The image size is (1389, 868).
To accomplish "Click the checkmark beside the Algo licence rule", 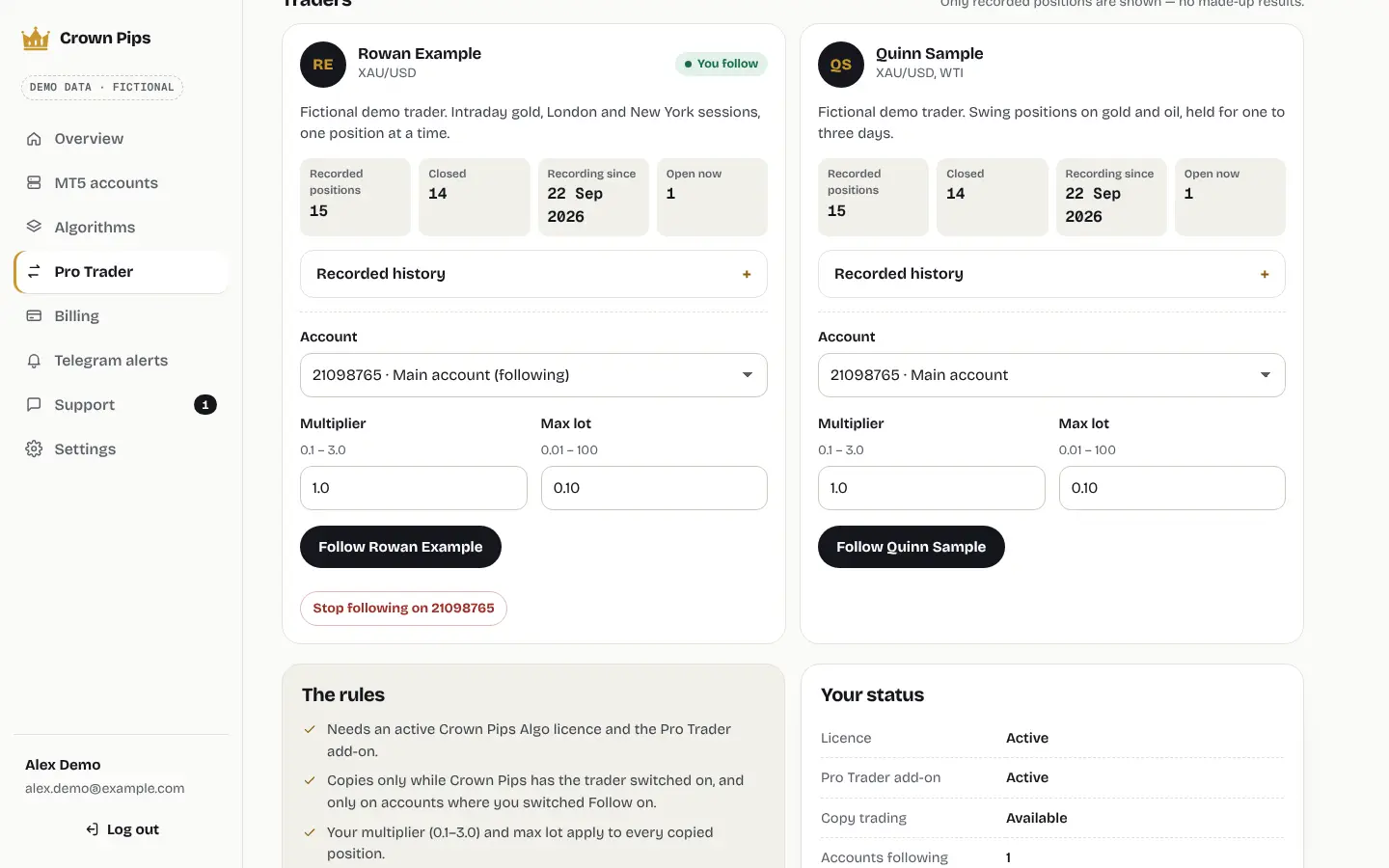I will (x=310, y=730).
